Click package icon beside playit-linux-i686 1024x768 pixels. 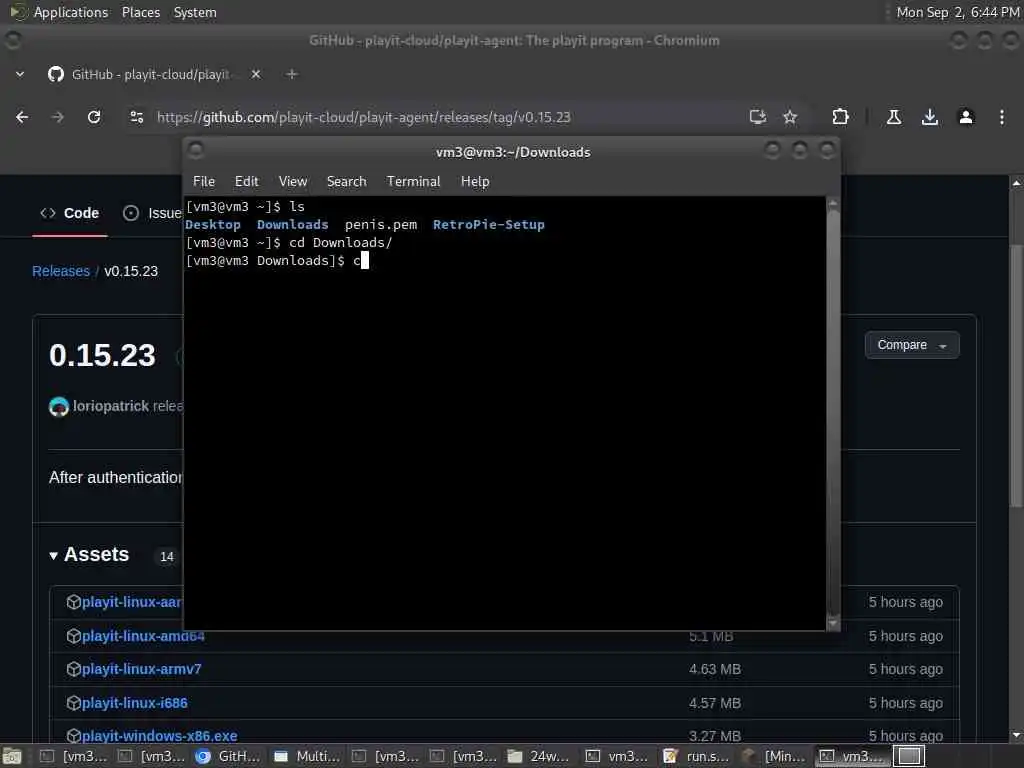click(74, 703)
